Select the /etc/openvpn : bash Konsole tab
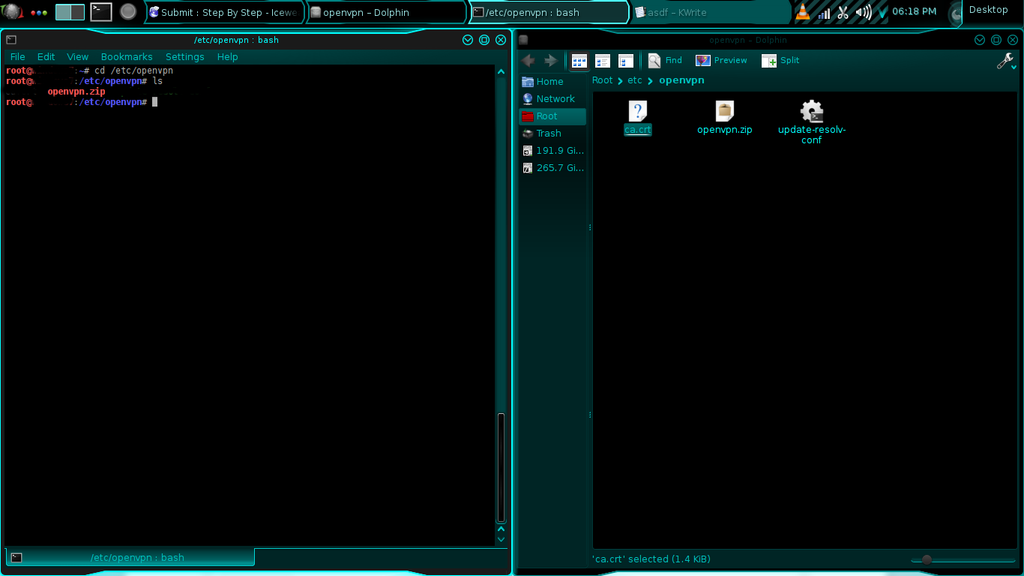 (x=130, y=557)
